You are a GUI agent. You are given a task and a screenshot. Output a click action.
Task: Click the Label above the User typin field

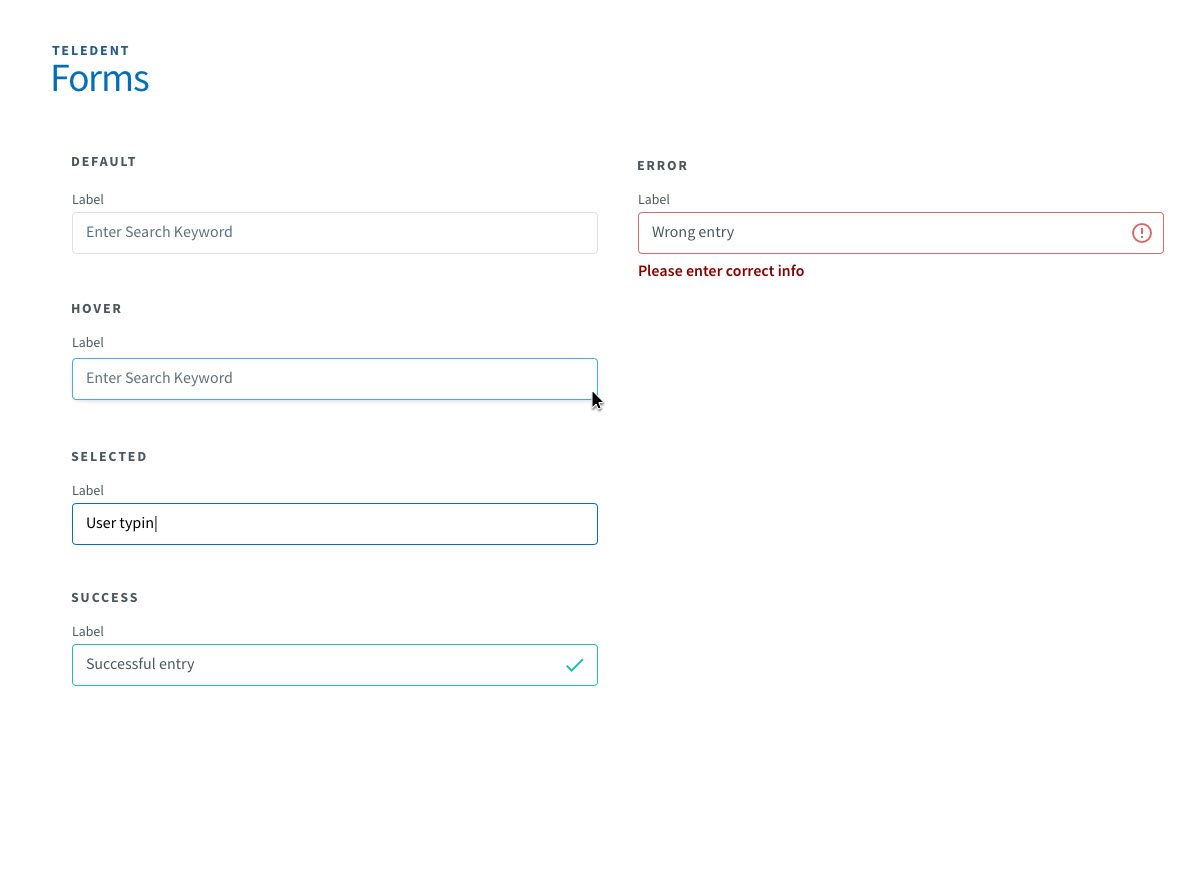click(x=88, y=491)
